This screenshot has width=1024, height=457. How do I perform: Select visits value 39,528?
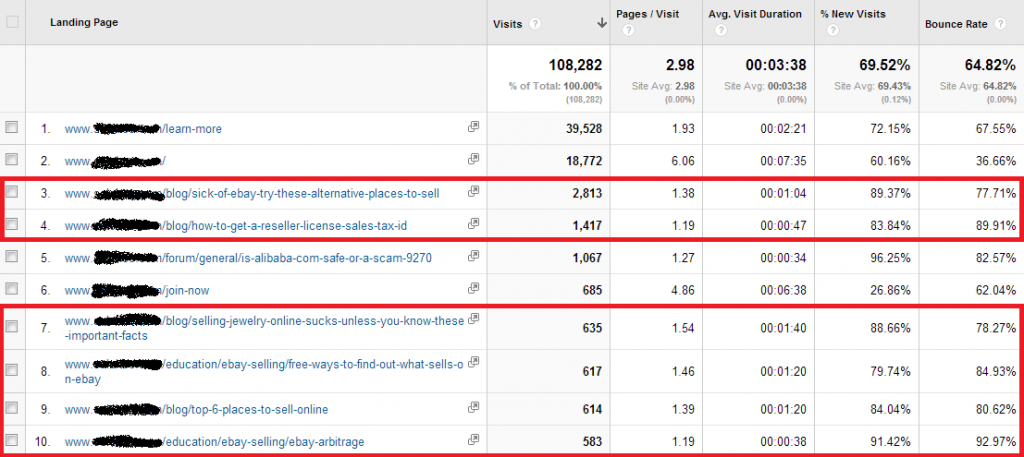584,129
